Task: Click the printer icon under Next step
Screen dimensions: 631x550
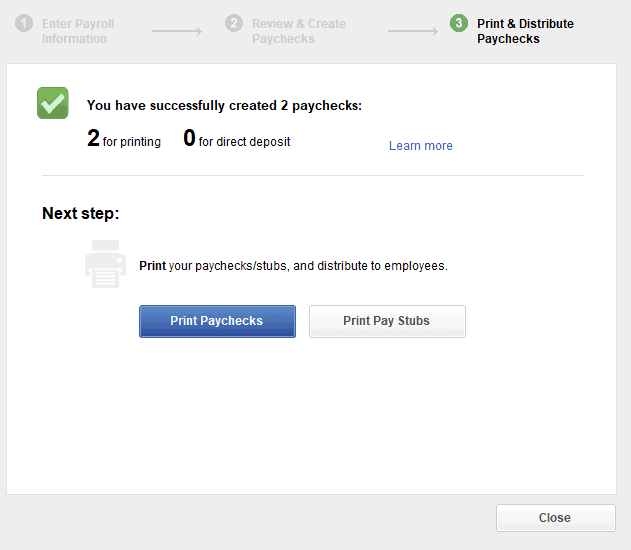Action: click(x=105, y=264)
